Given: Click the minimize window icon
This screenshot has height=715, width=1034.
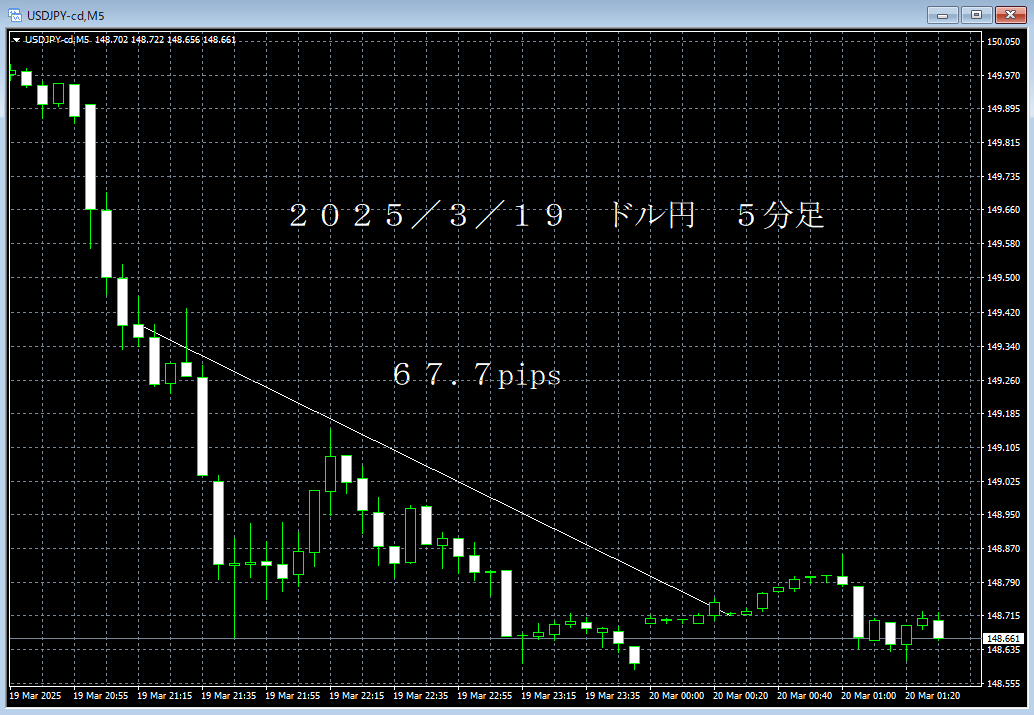Looking at the screenshot, I should pos(941,14).
